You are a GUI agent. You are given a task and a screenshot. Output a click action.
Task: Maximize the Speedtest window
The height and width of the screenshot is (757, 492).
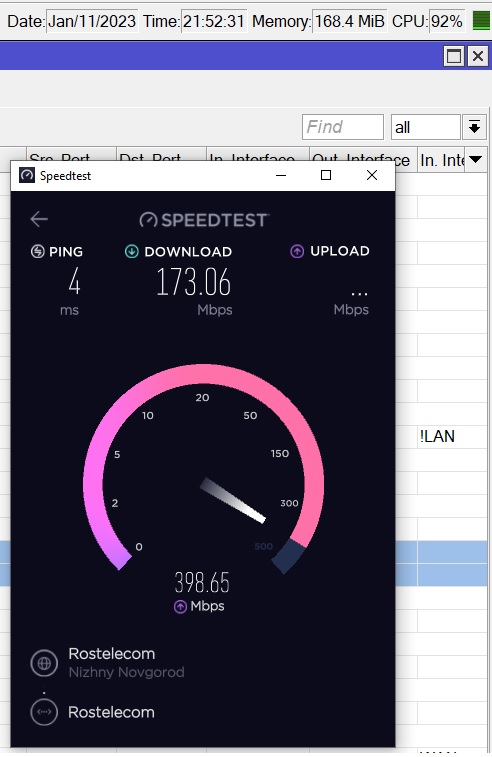326,175
